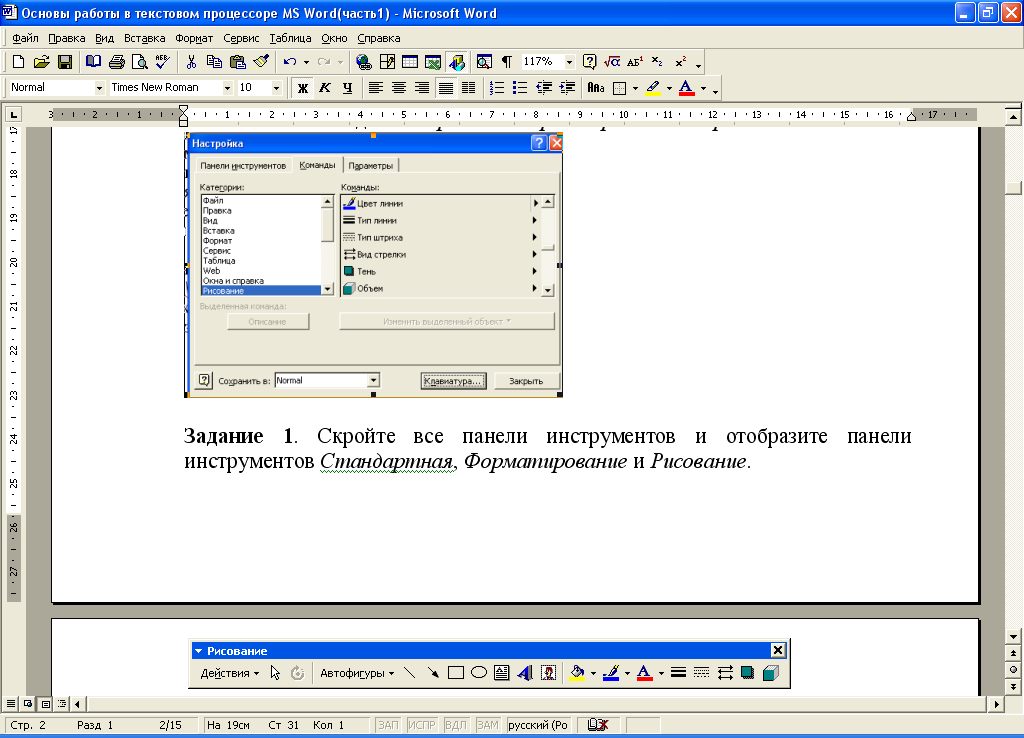
Task: Toggle numbered list formatting
Action: (x=497, y=88)
